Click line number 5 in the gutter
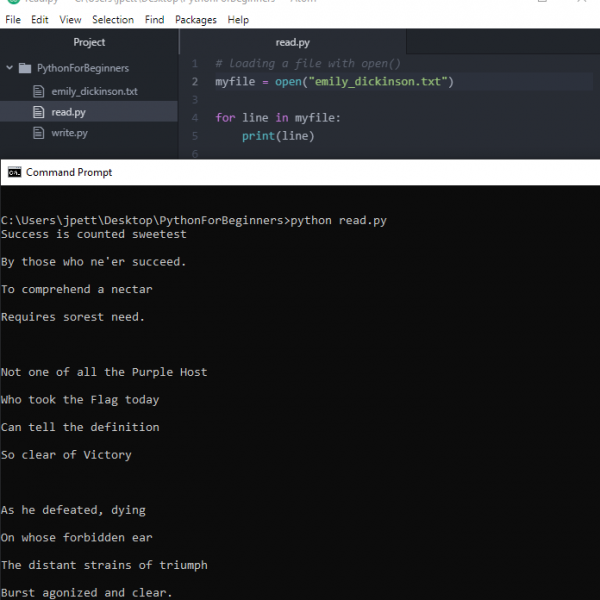This screenshot has height=600, width=600. click(195, 136)
